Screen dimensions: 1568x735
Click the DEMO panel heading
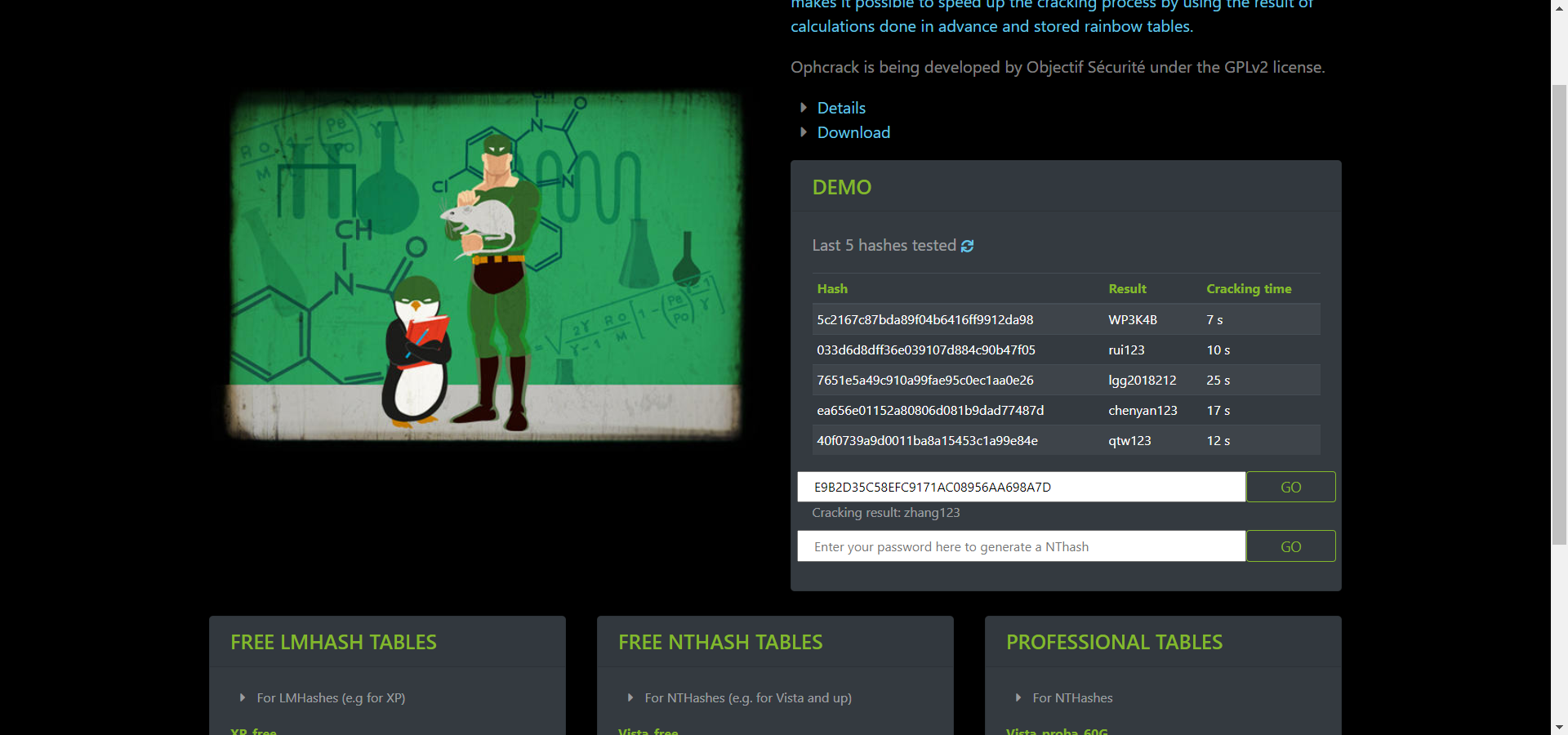(842, 187)
